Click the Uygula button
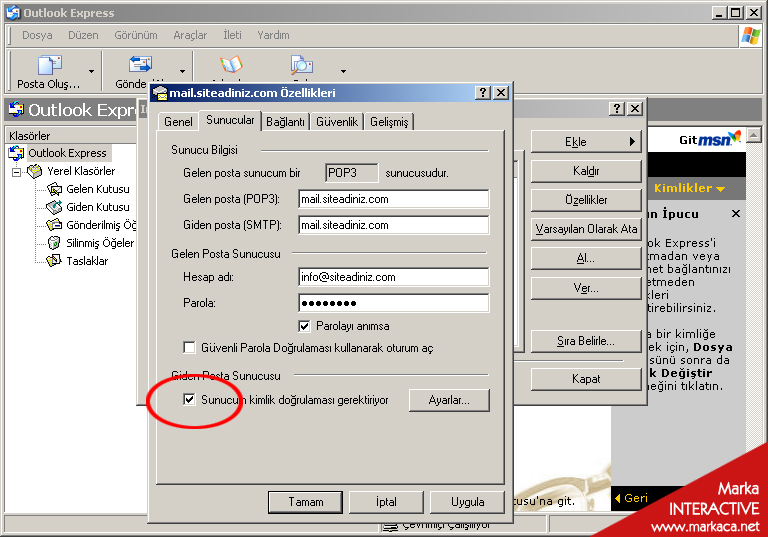This screenshot has height=537, width=768. tap(467, 502)
